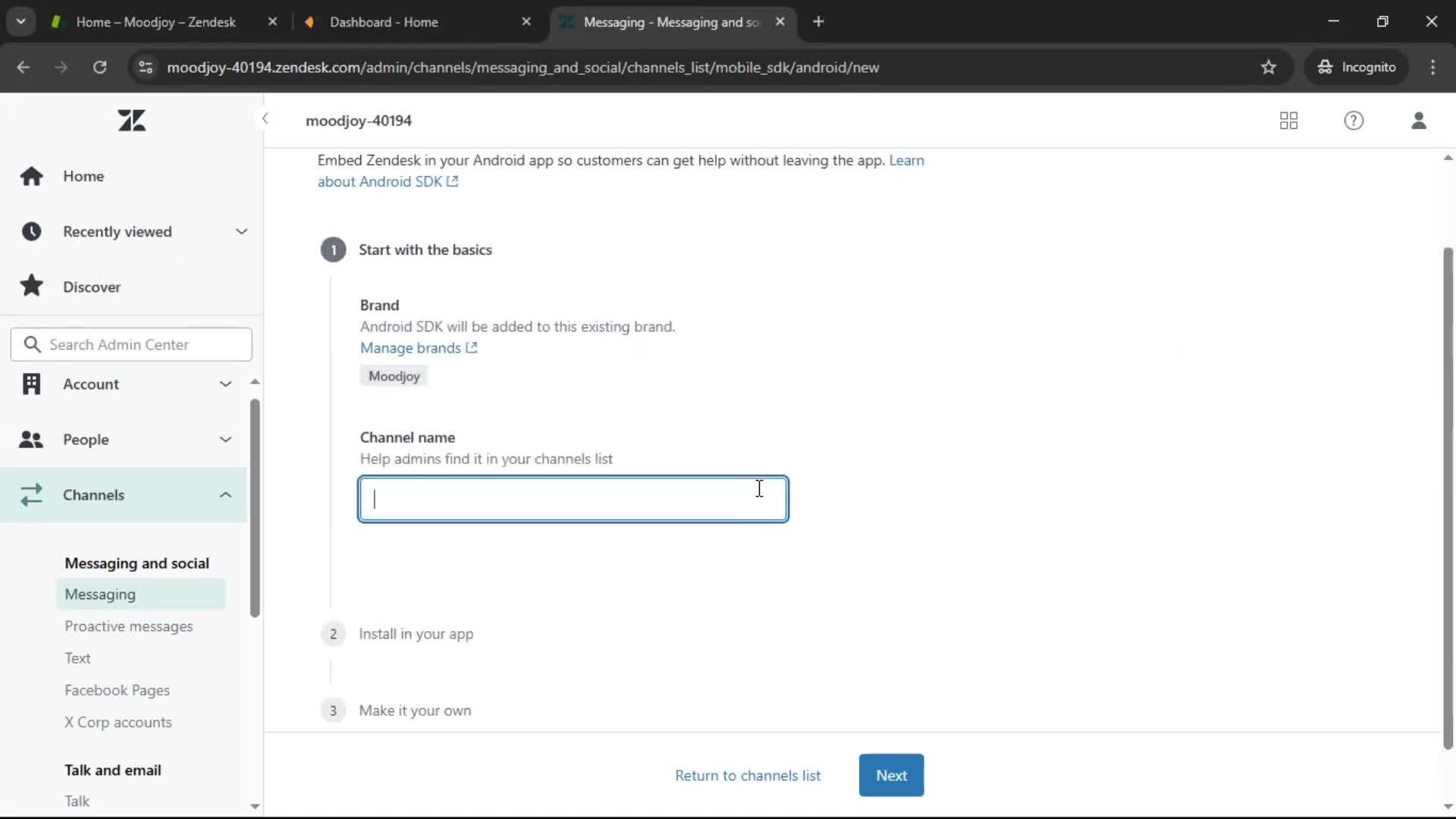Click the Discover star icon
Image resolution: width=1456 pixels, height=819 pixels.
[31, 286]
